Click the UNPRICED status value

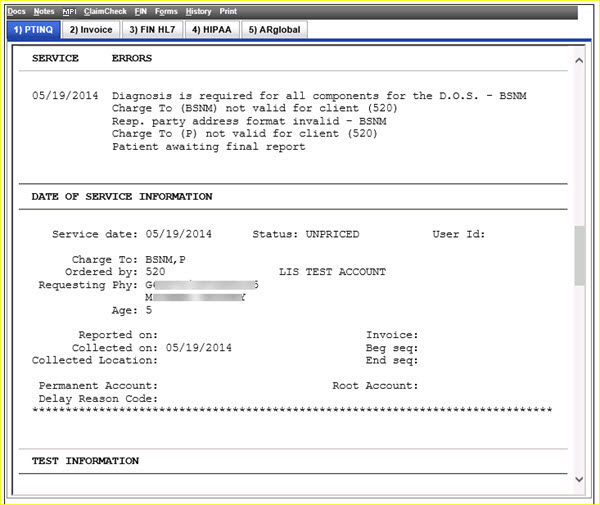pyautogui.click(x=332, y=234)
